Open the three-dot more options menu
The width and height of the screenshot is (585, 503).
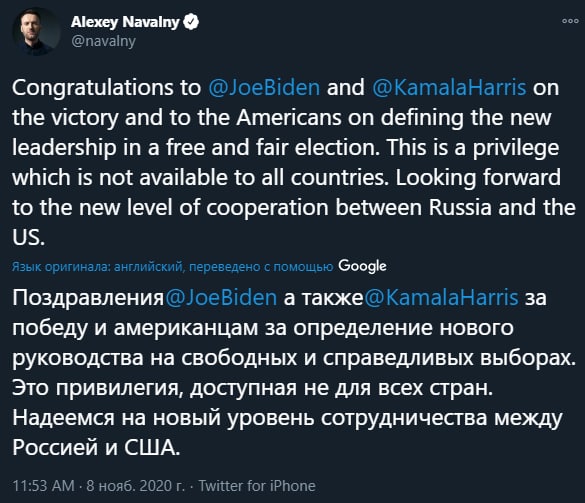point(570,21)
